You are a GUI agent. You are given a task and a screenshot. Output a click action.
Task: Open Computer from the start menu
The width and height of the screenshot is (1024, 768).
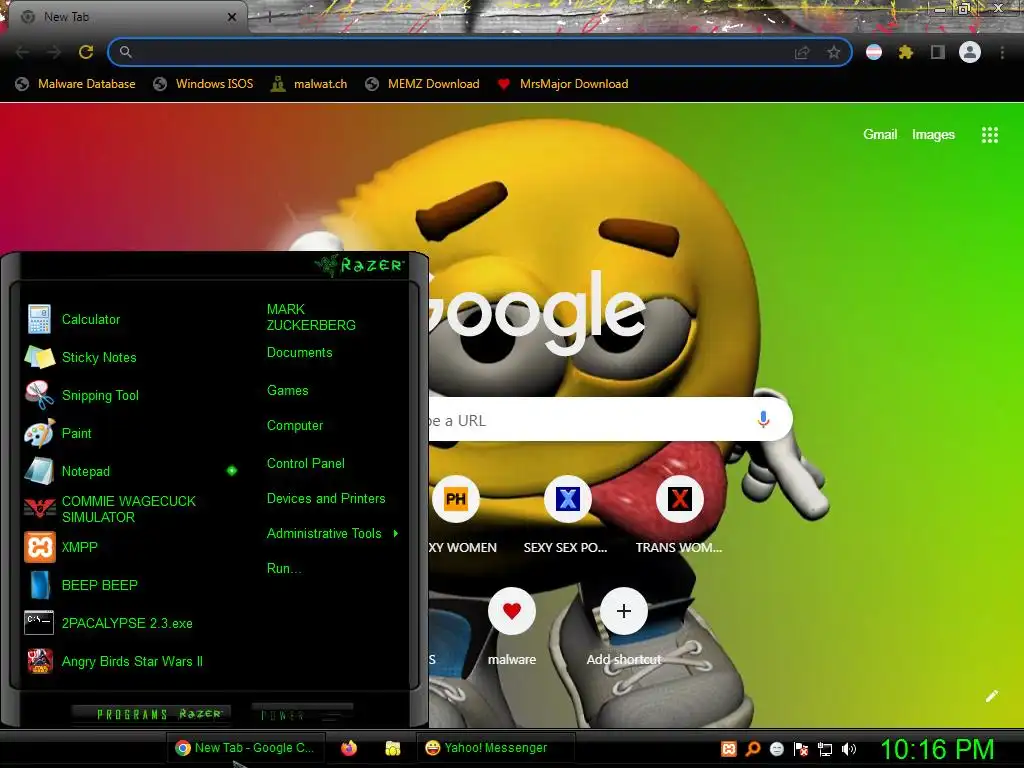coord(295,426)
